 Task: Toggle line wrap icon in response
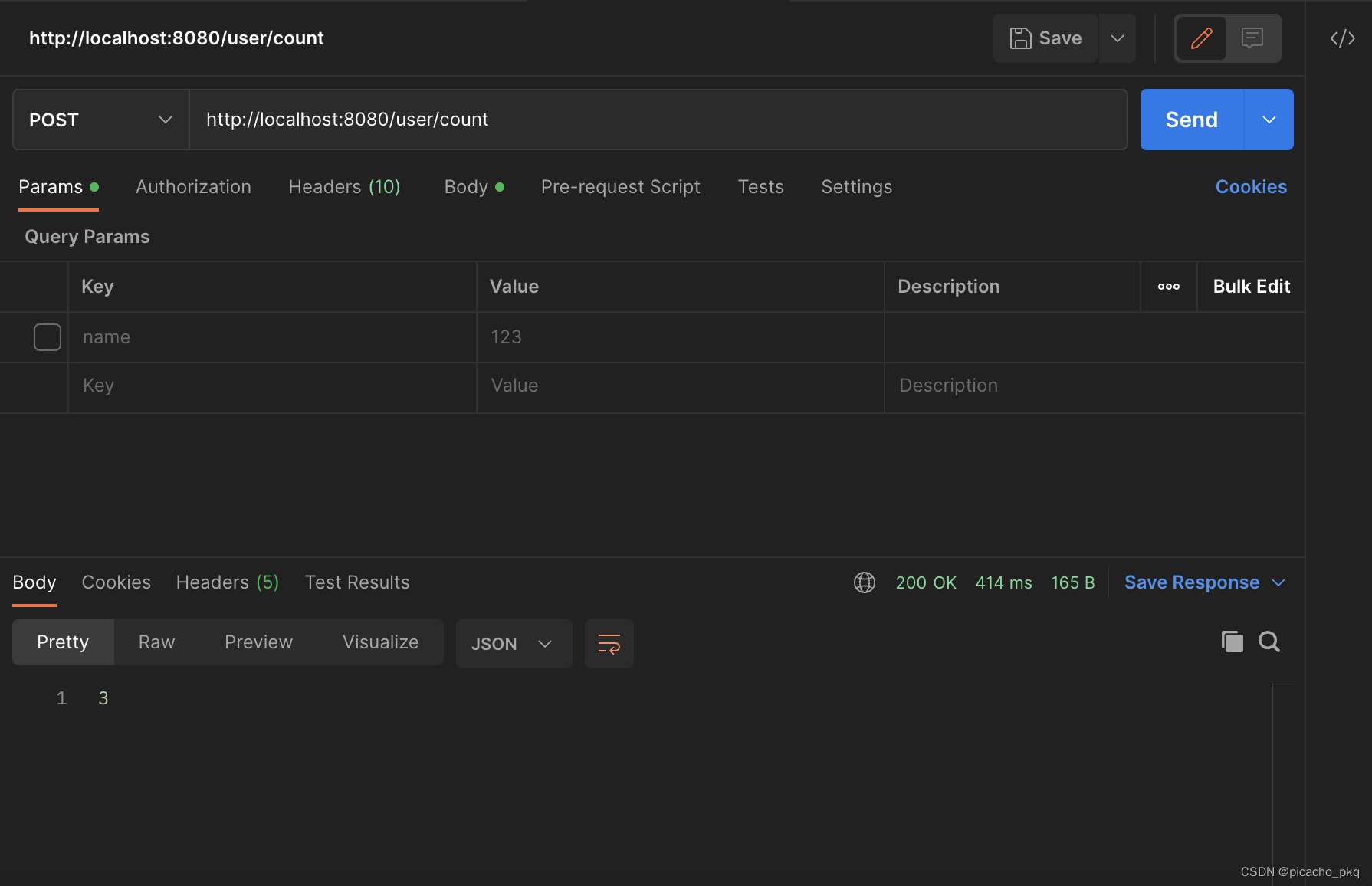pos(609,644)
